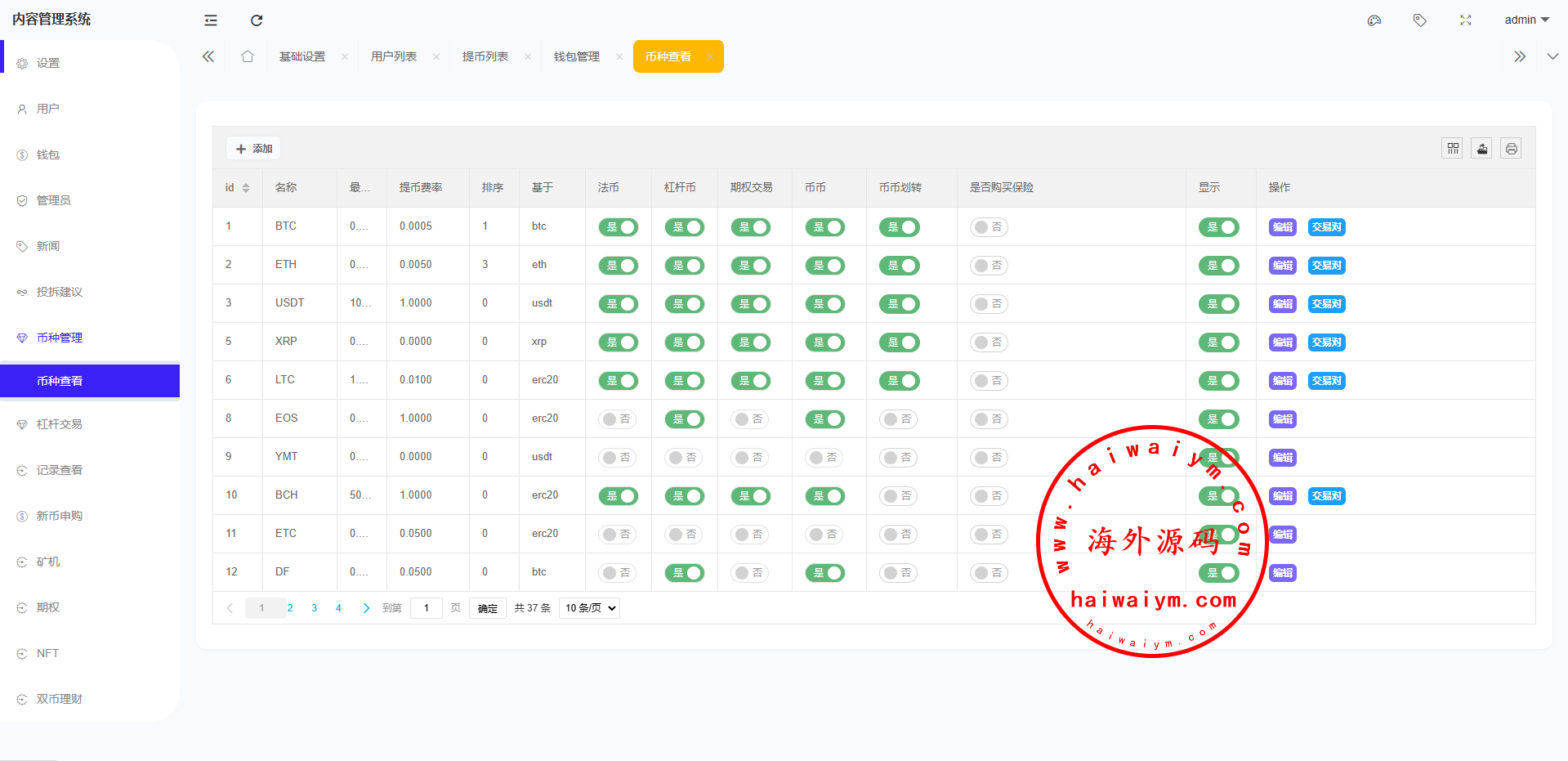Click the print table icon

[x=1512, y=149]
